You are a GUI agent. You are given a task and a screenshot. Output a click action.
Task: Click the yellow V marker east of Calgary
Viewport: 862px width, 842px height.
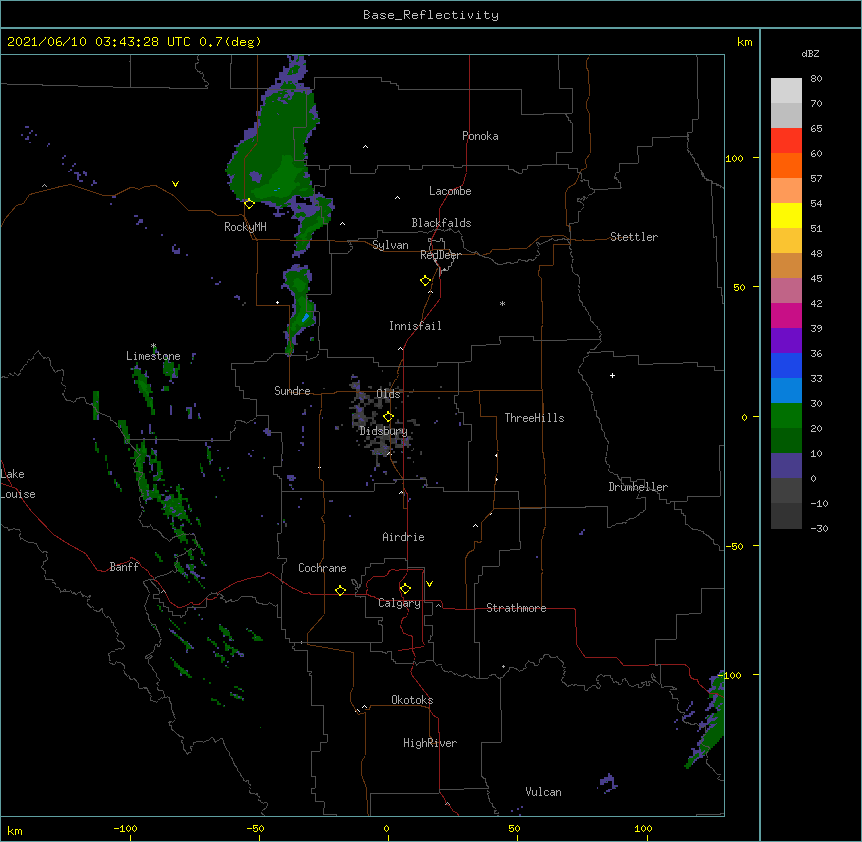429,584
